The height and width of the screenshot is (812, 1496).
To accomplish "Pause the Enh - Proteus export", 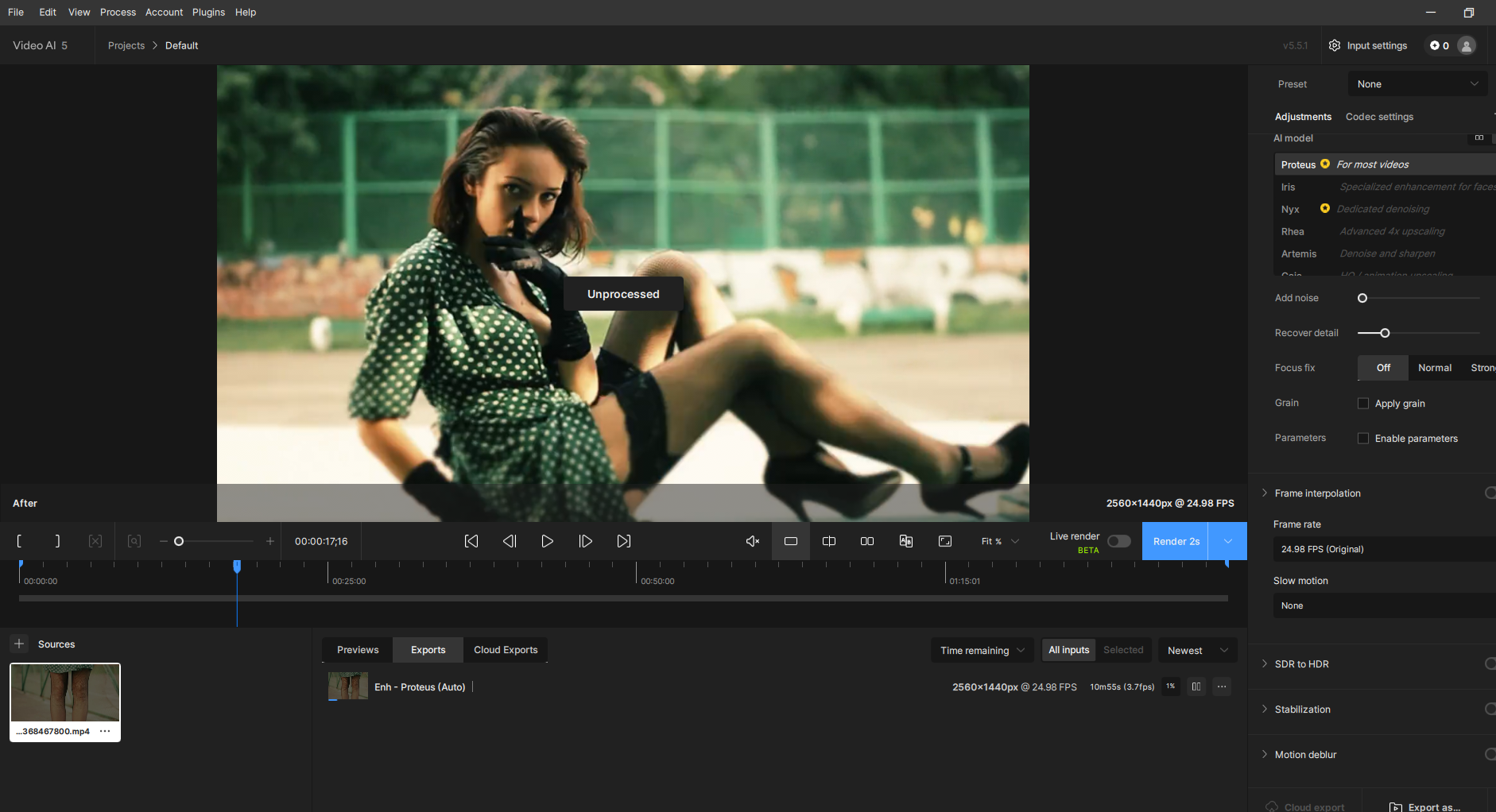I will tap(1196, 686).
